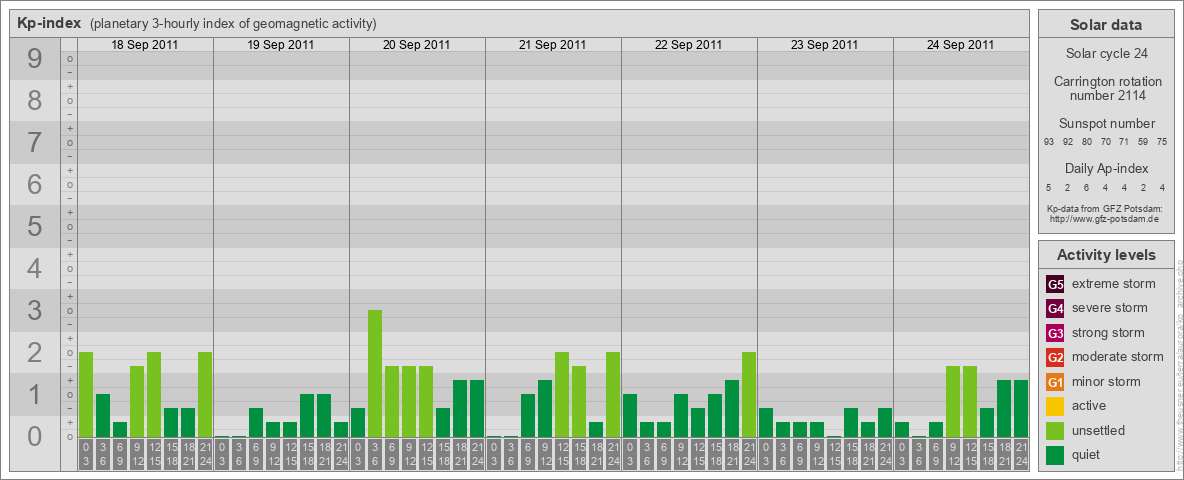Click the G2 moderate storm icon

tap(1056, 357)
